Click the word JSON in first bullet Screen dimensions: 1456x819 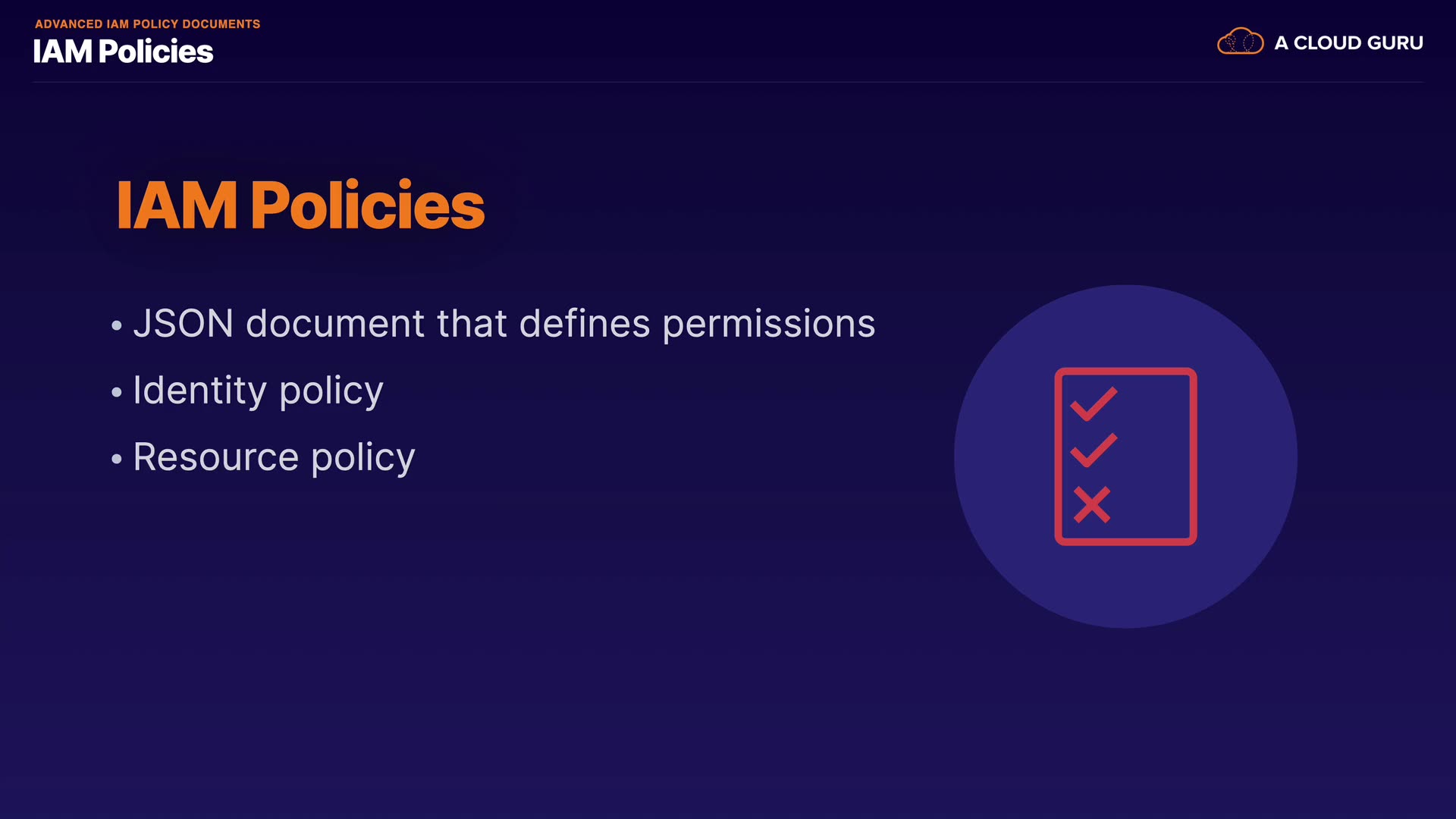point(183,324)
